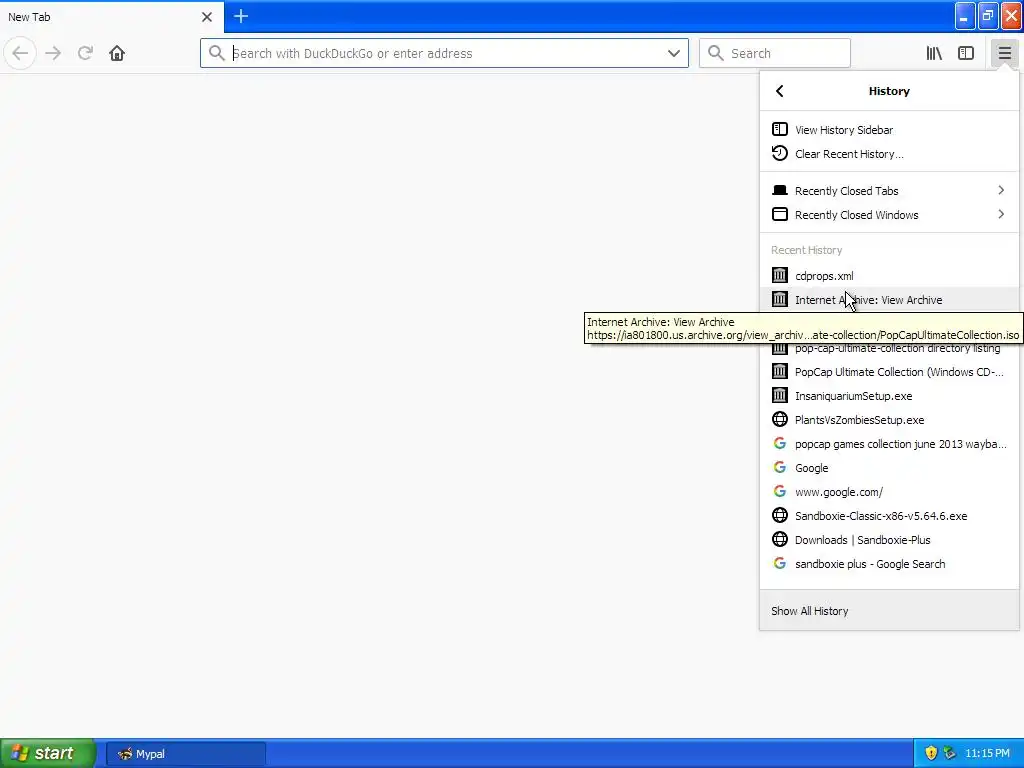Close the New Tab tab
Screen dimensions: 1024x768
coord(207,17)
